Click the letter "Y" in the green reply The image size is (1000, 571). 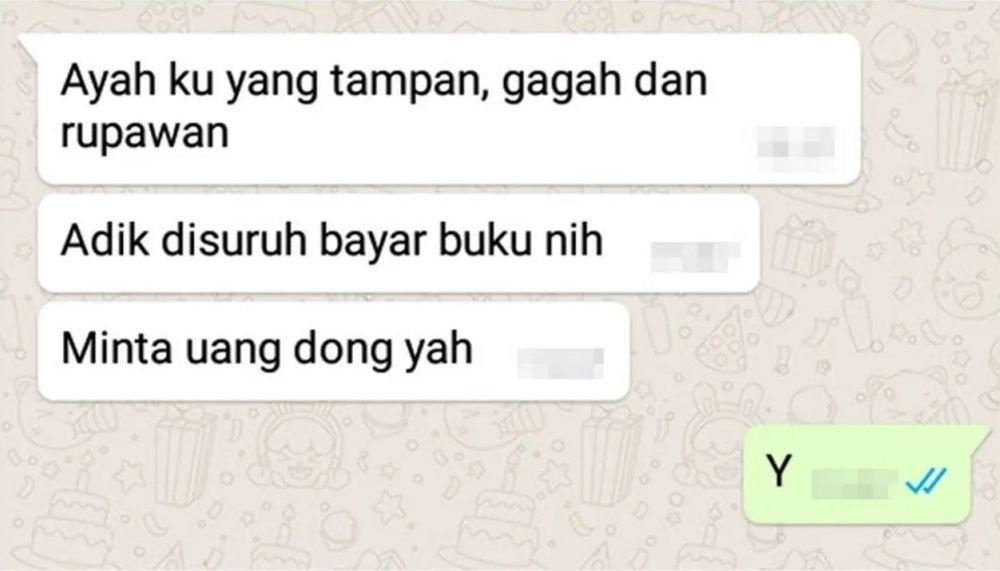(x=779, y=471)
